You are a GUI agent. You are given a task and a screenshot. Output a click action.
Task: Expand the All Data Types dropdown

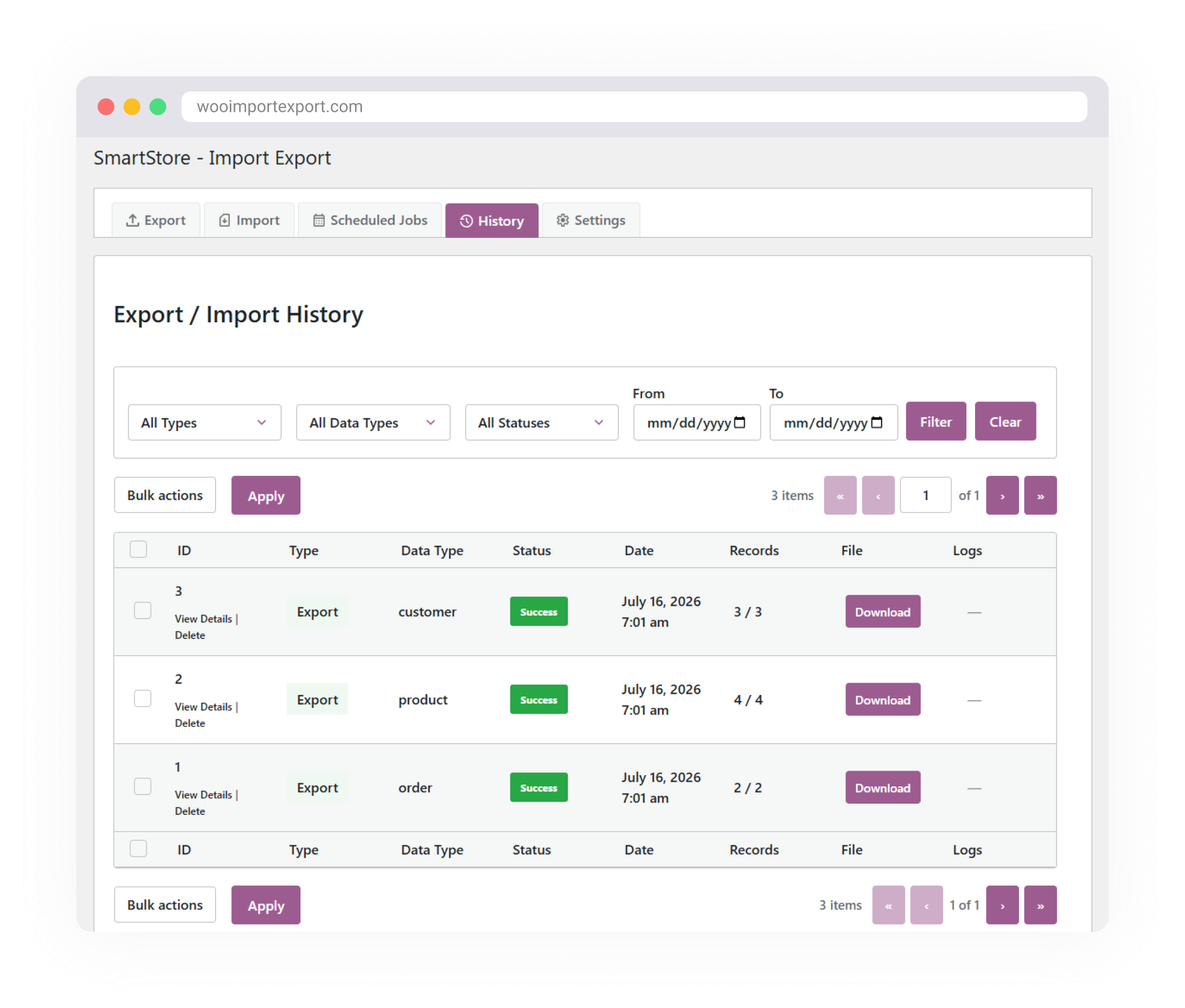[x=373, y=422]
